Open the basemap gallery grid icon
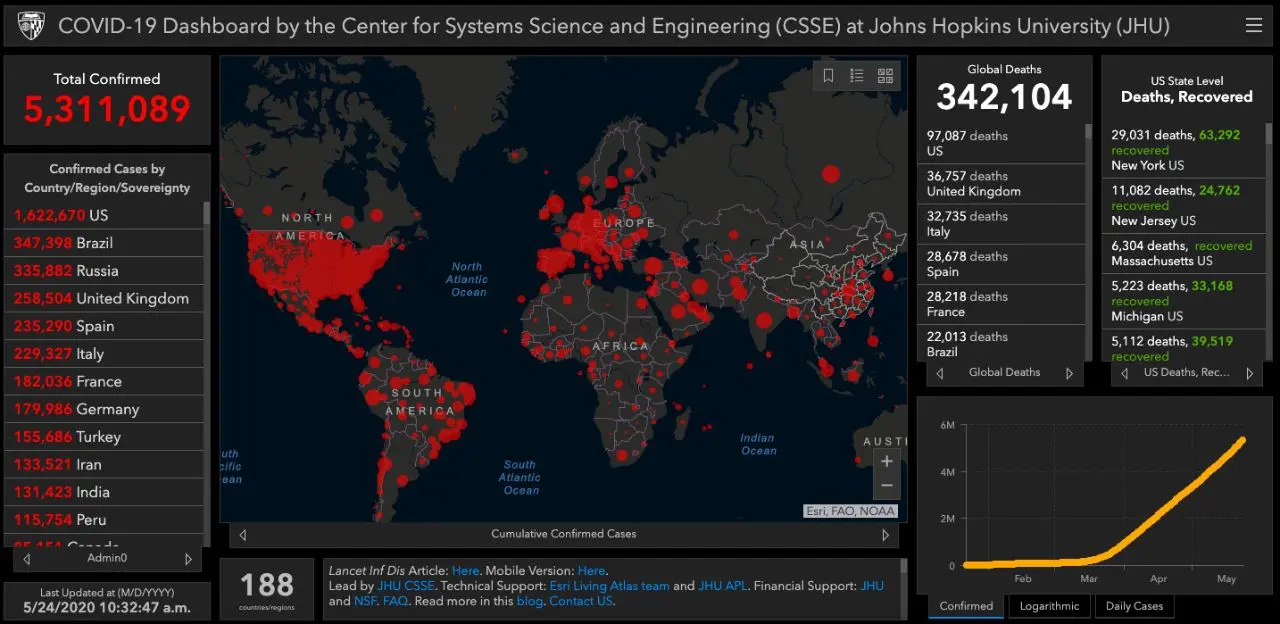 click(885, 75)
